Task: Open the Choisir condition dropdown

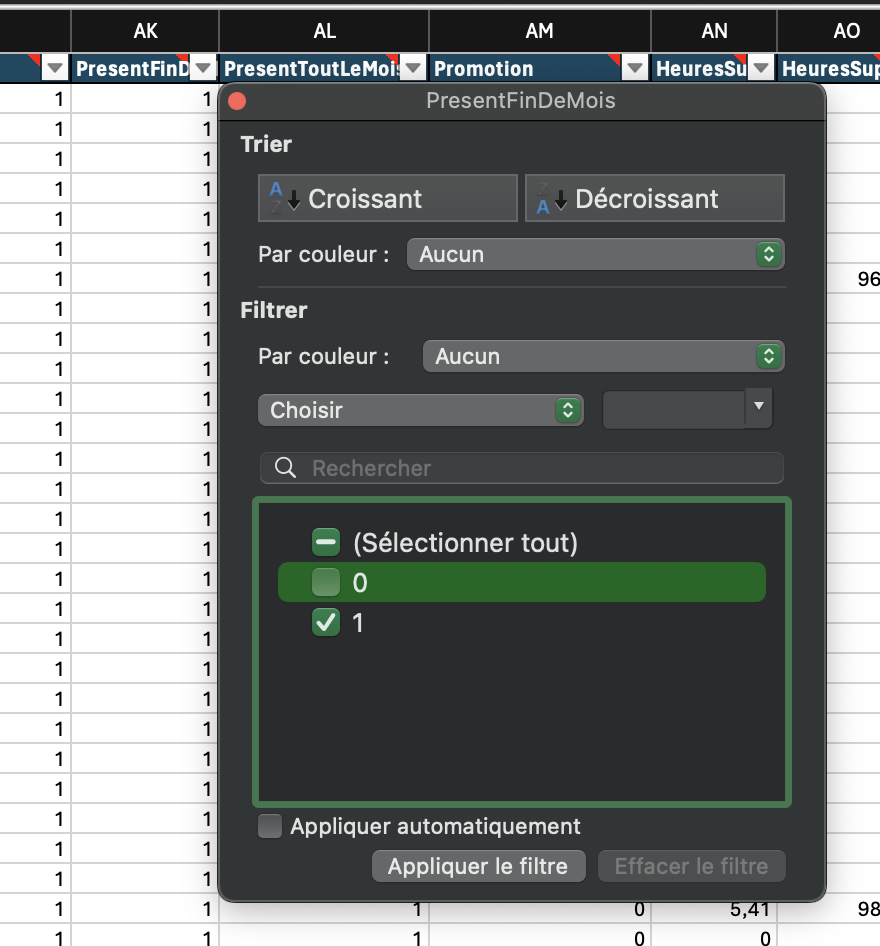Action: [421, 410]
